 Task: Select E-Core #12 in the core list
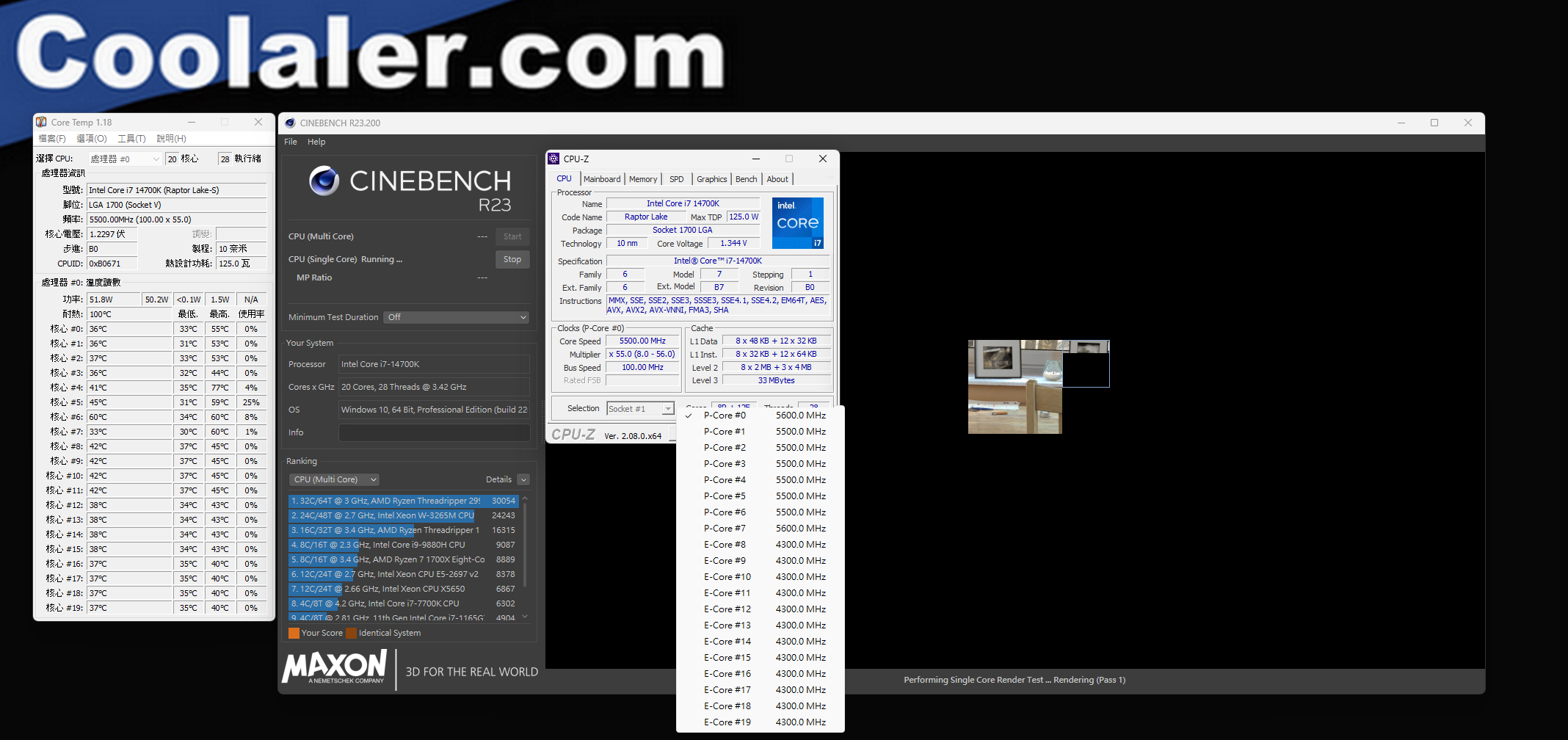pos(761,609)
